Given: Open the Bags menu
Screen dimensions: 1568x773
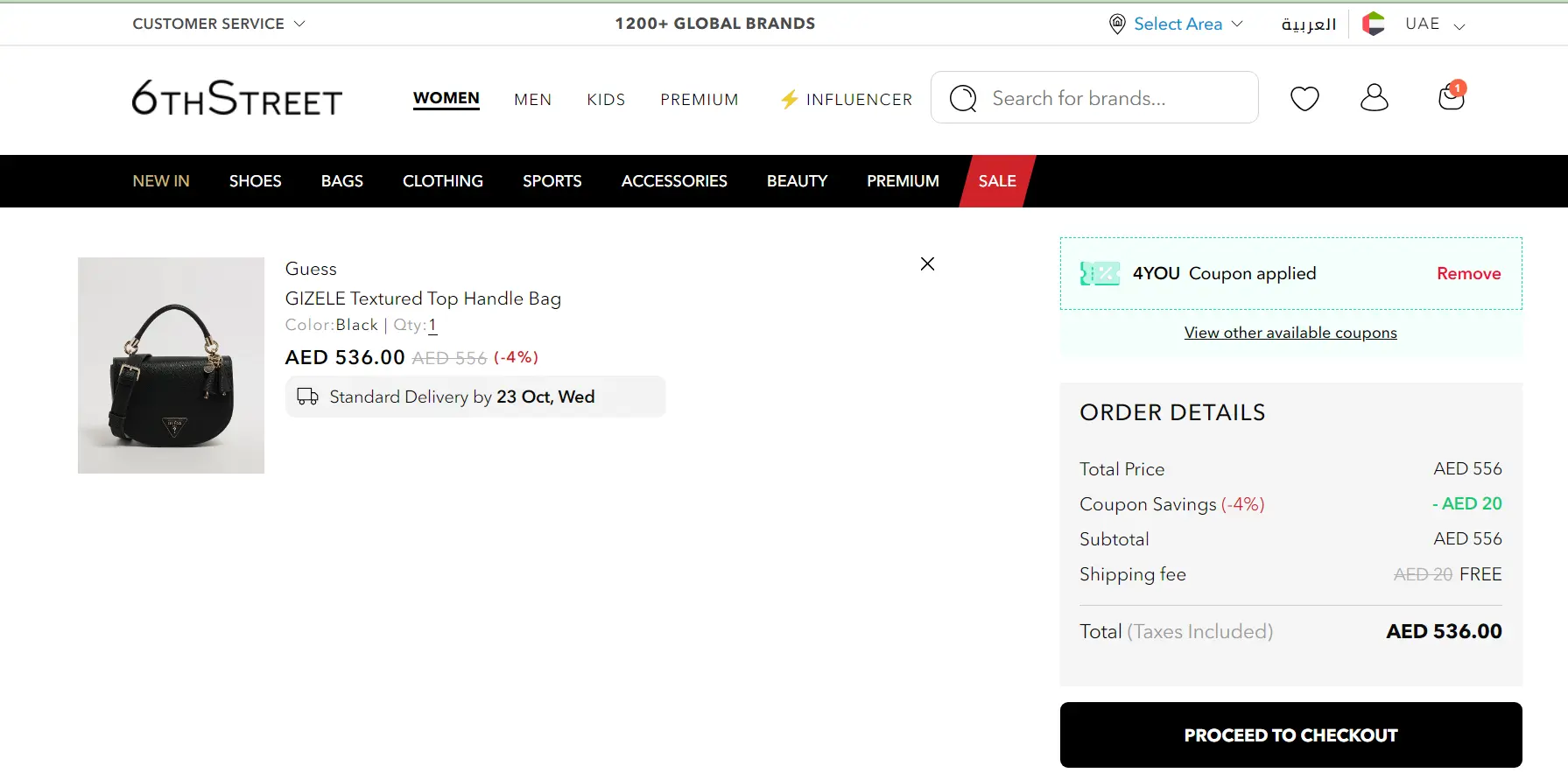Looking at the screenshot, I should (342, 181).
